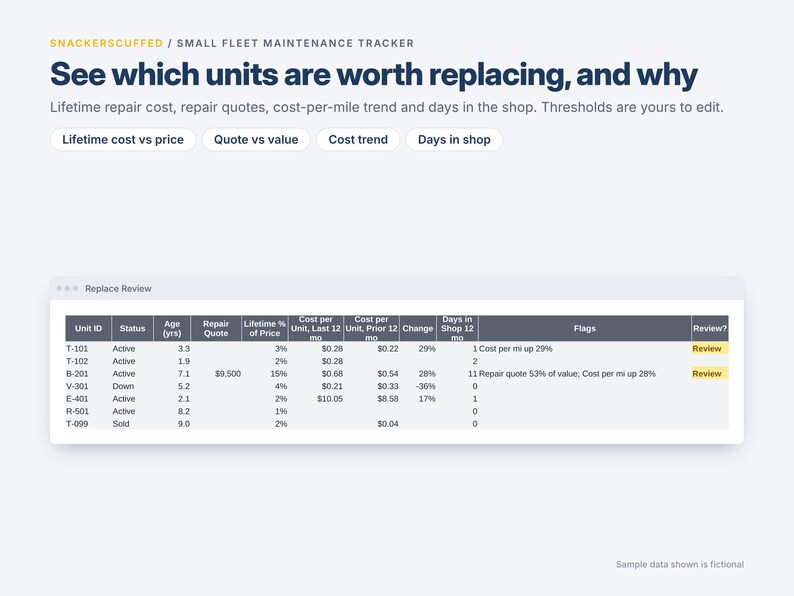
Task: Click the 'Age (yrs)' column header
Action: click(x=172, y=328)
